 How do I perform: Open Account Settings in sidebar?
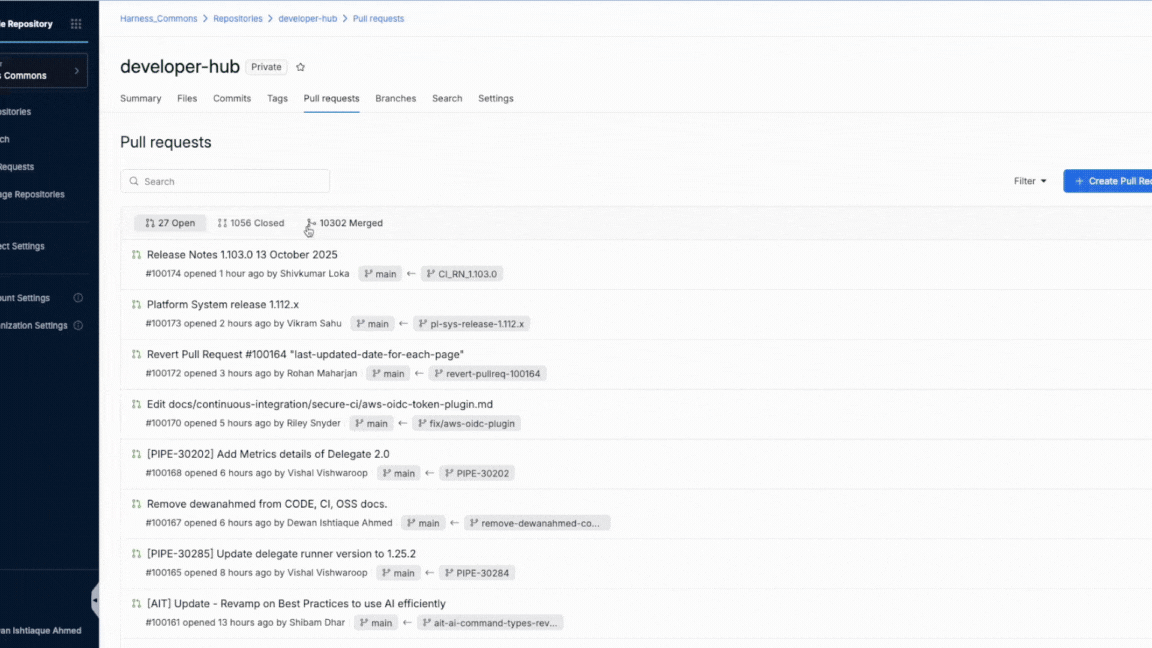pyautogui.click(x=26, y=298)
